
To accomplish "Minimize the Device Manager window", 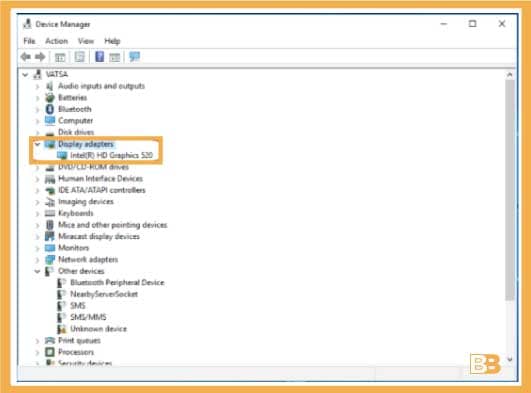I will pyautogui.click(x=444, y=24).
